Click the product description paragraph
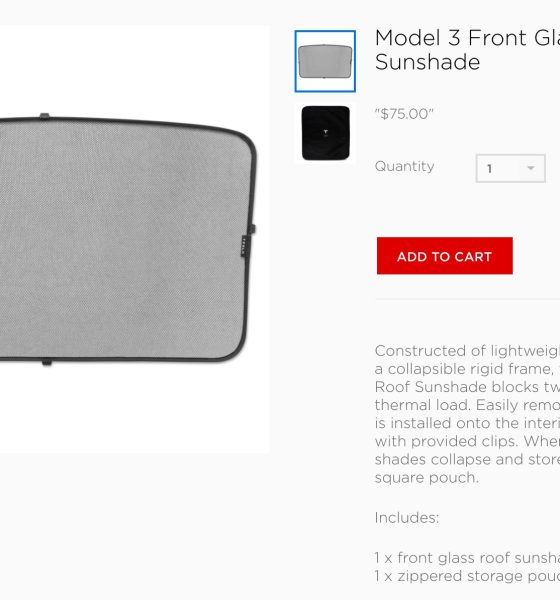The height and width of the screenshot is (600, 560). [467, 414]
